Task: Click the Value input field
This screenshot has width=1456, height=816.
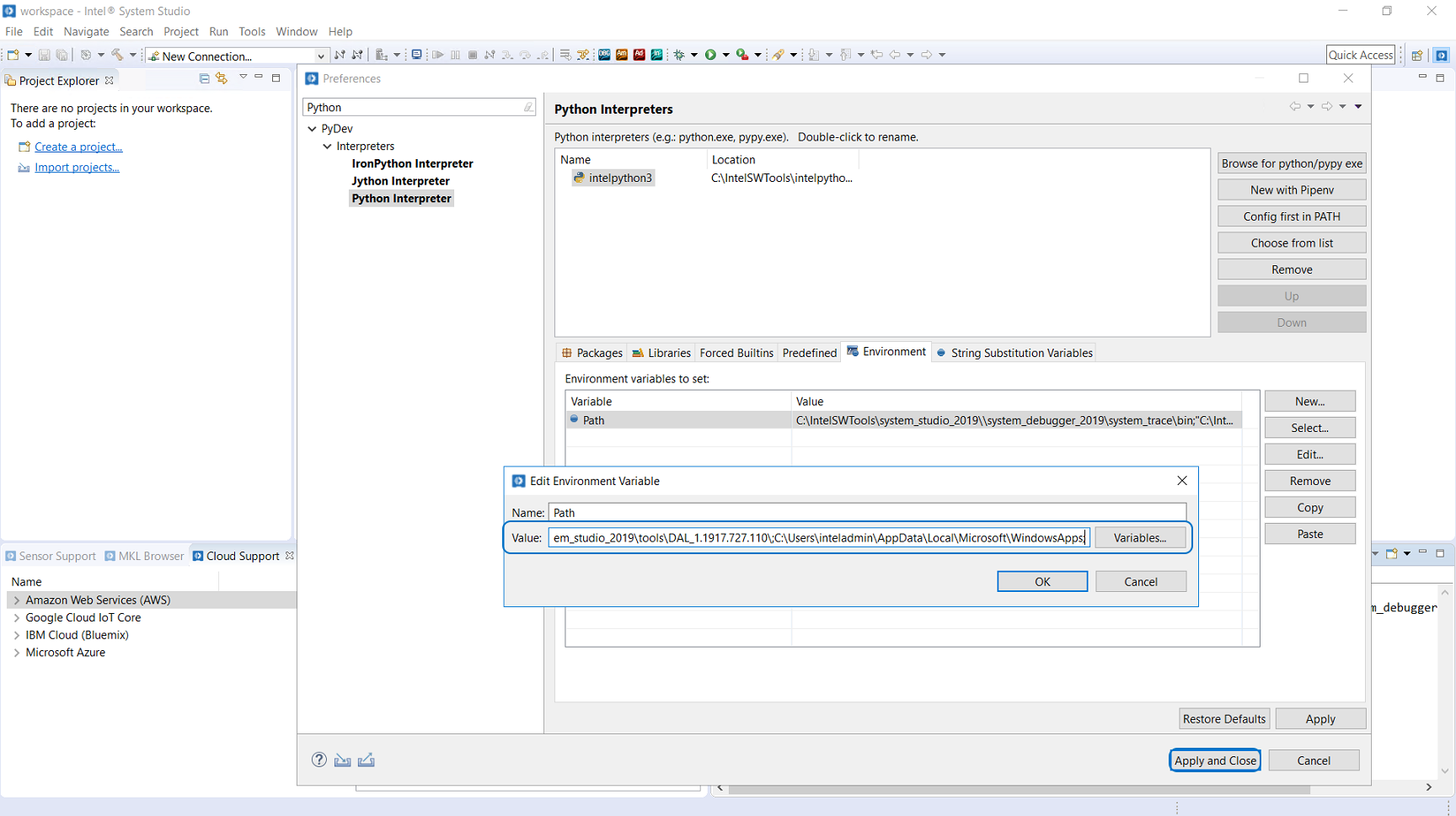Action: coord(819,538)
